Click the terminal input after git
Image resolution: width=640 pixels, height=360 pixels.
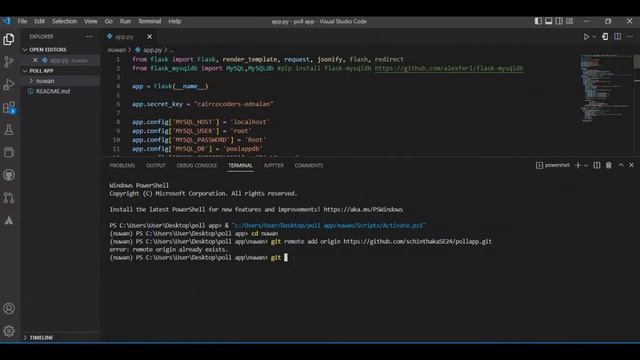(286, 258)
